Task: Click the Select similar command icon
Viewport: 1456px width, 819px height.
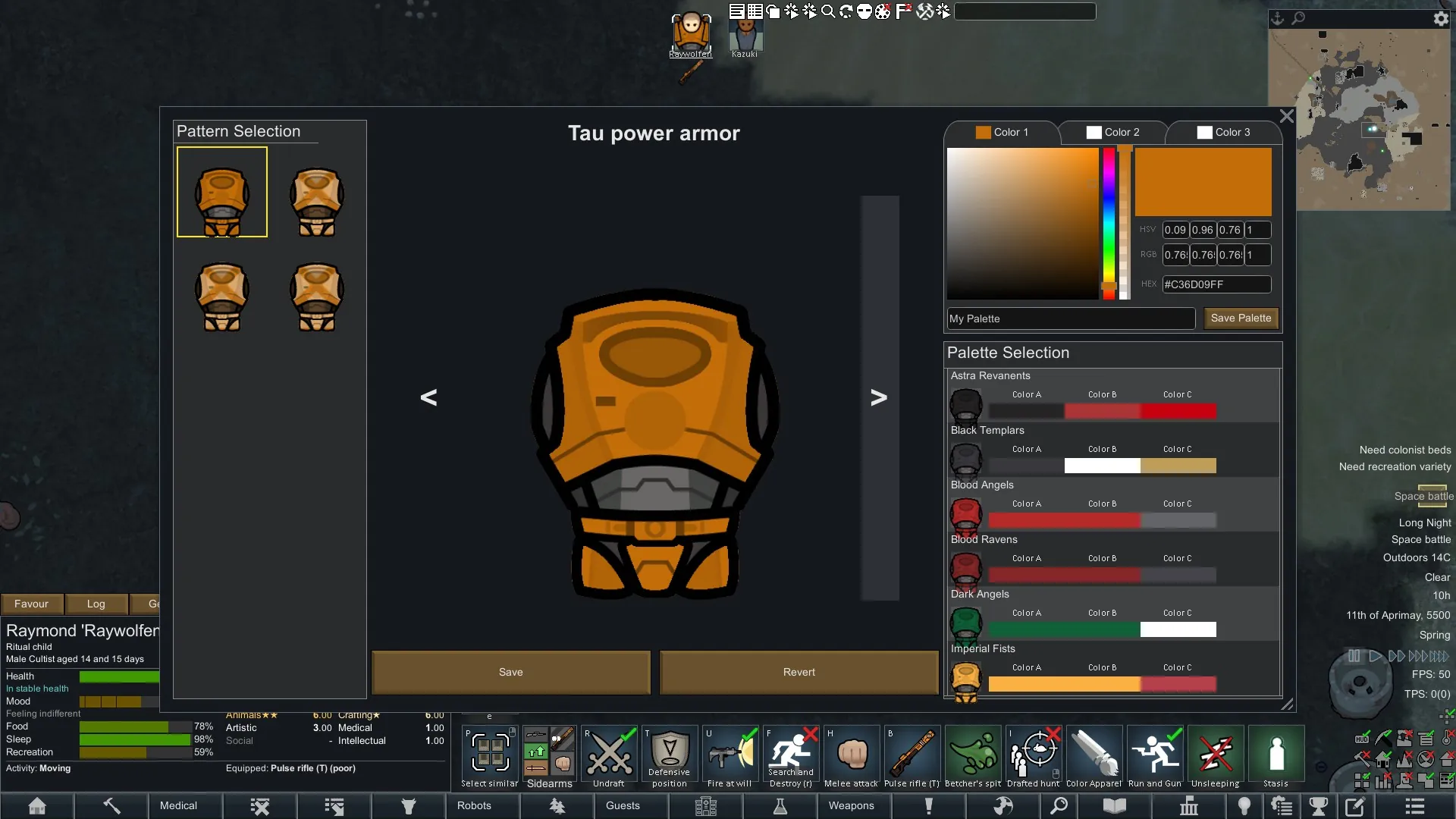Action: point(490,752)
